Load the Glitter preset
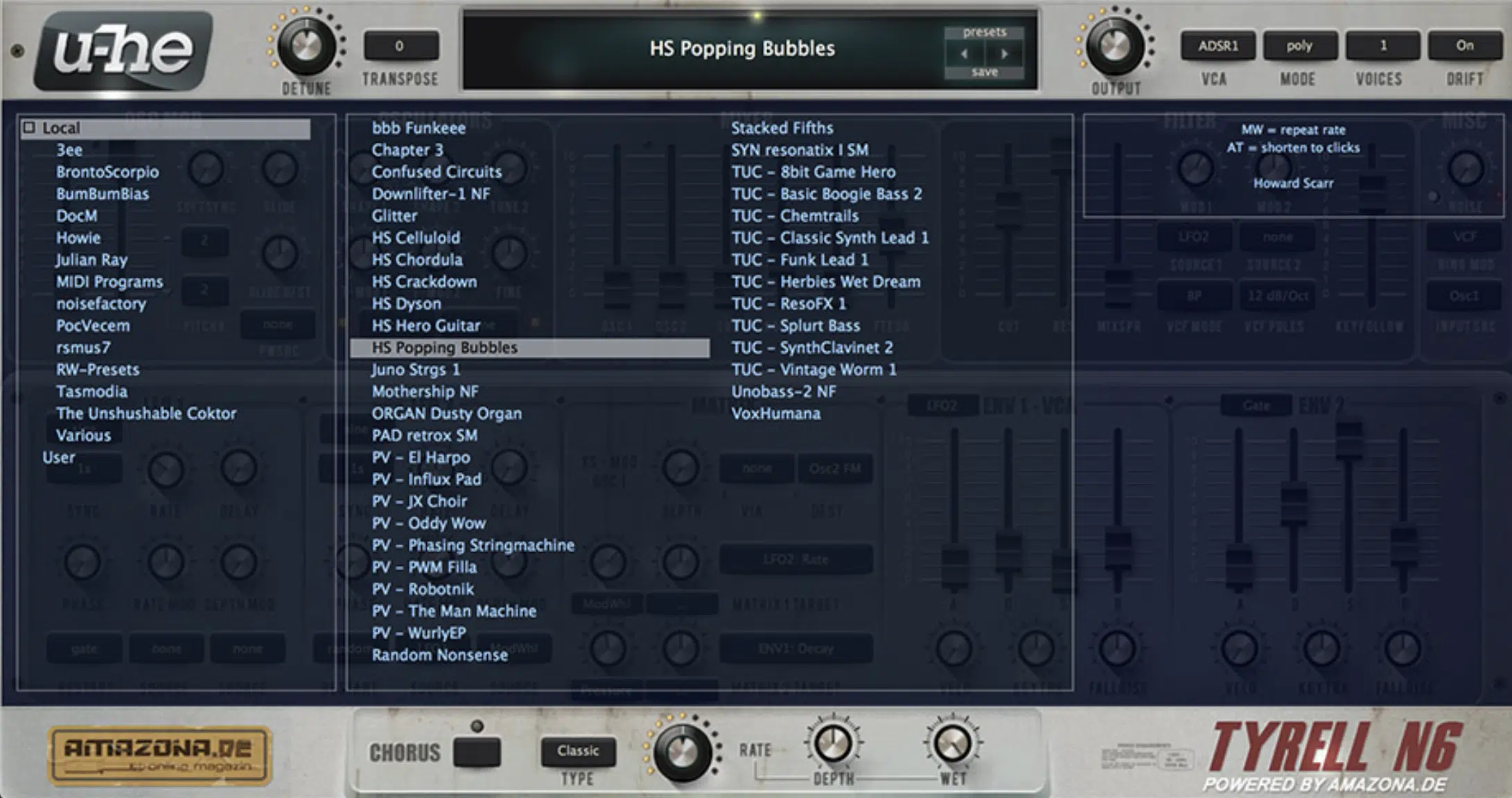The height and width of the screenshot is (798, 1512). click(x=394, y=216)
